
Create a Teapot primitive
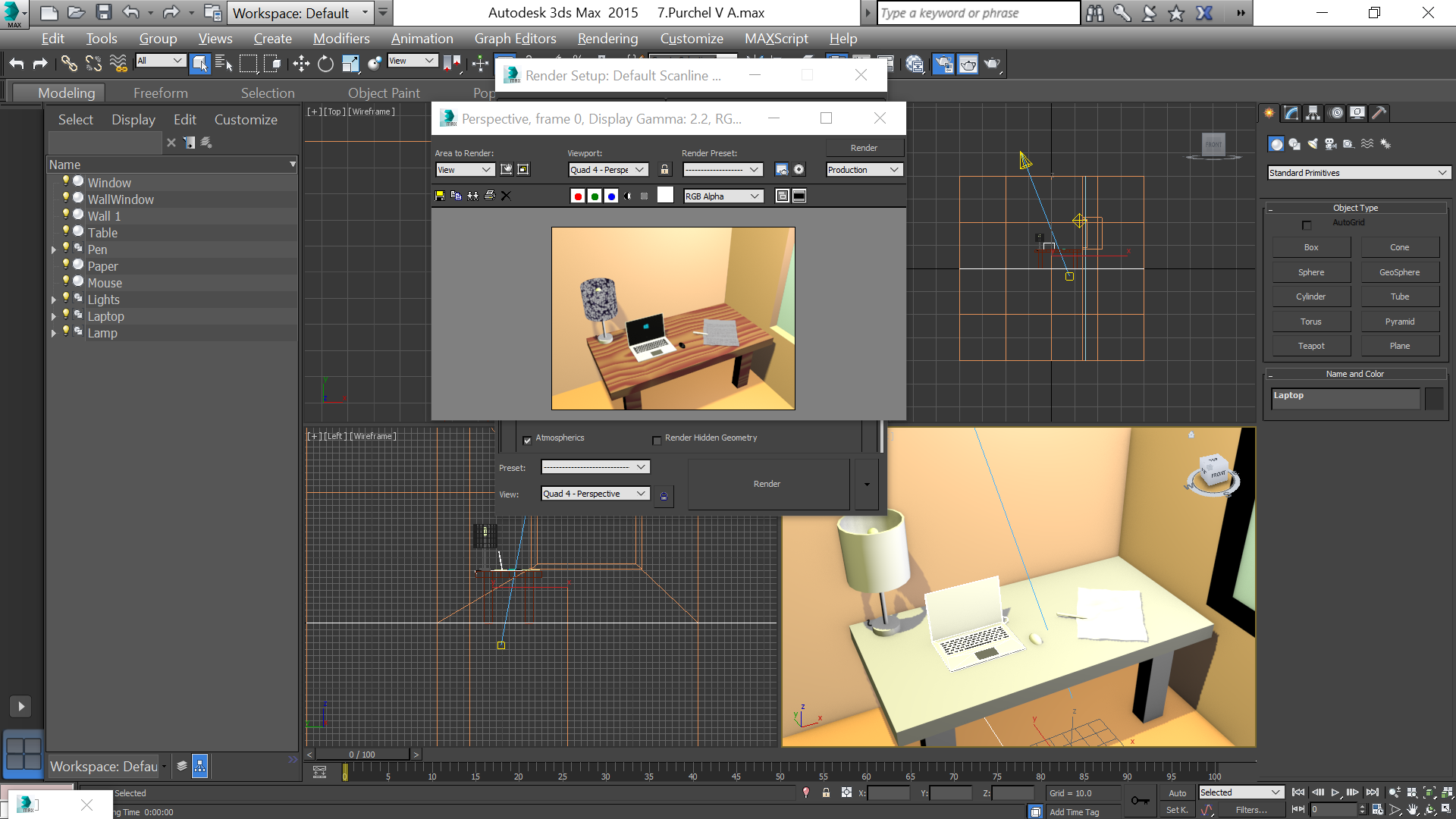1311,346
